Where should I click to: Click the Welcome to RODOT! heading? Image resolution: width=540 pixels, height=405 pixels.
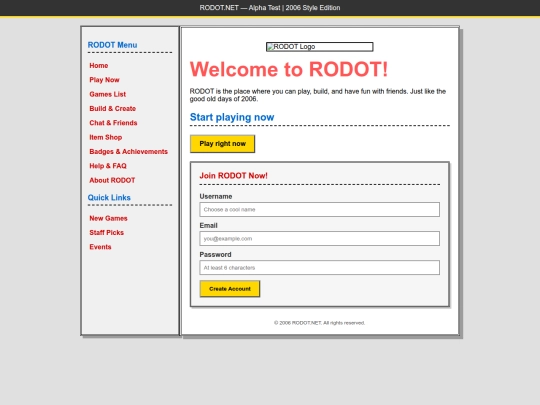289,69
